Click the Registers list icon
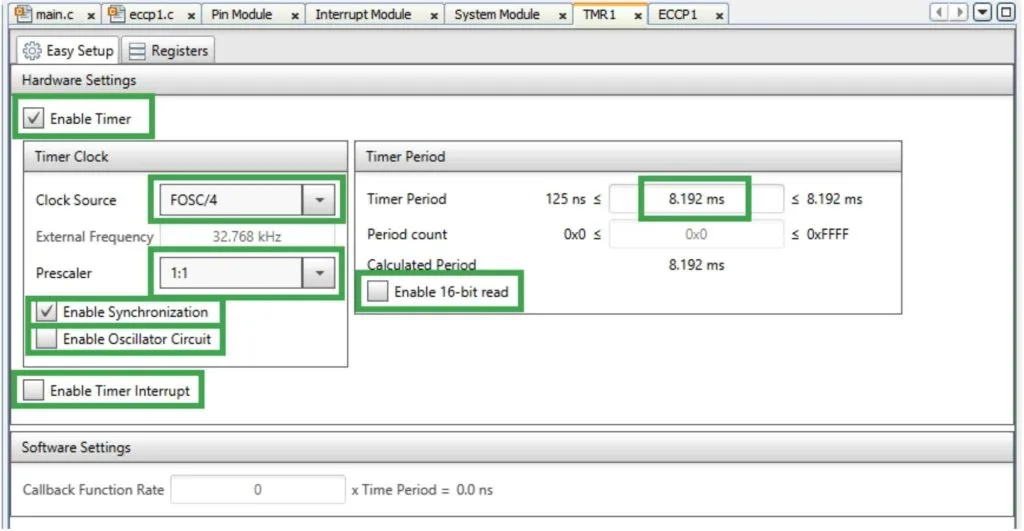Image resolution: width=1024 pixels, height=531 pixels. (x=137, y=51)
